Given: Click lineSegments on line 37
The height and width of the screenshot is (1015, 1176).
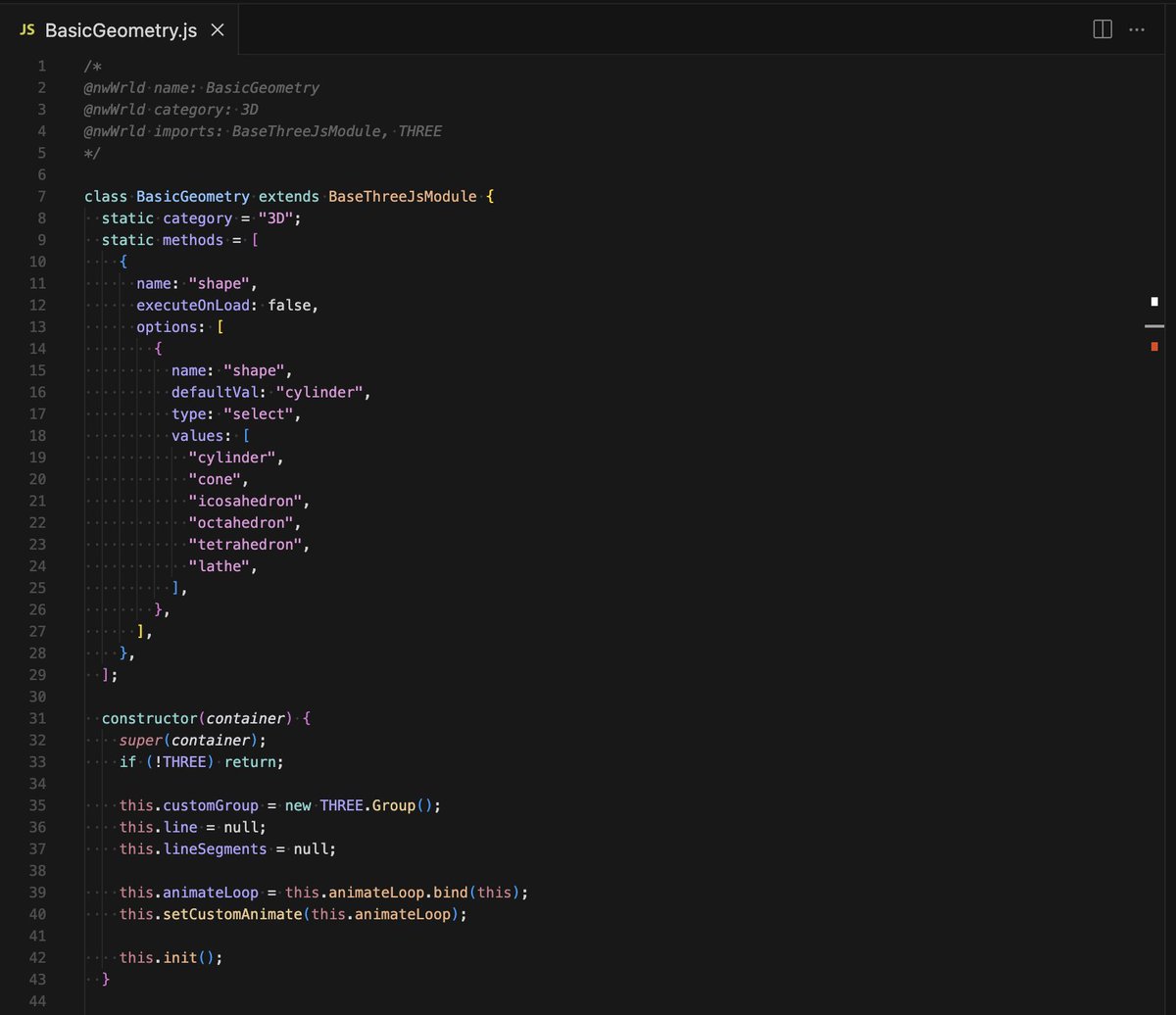Looking at the screenshot, I should (x=215, y=849).
